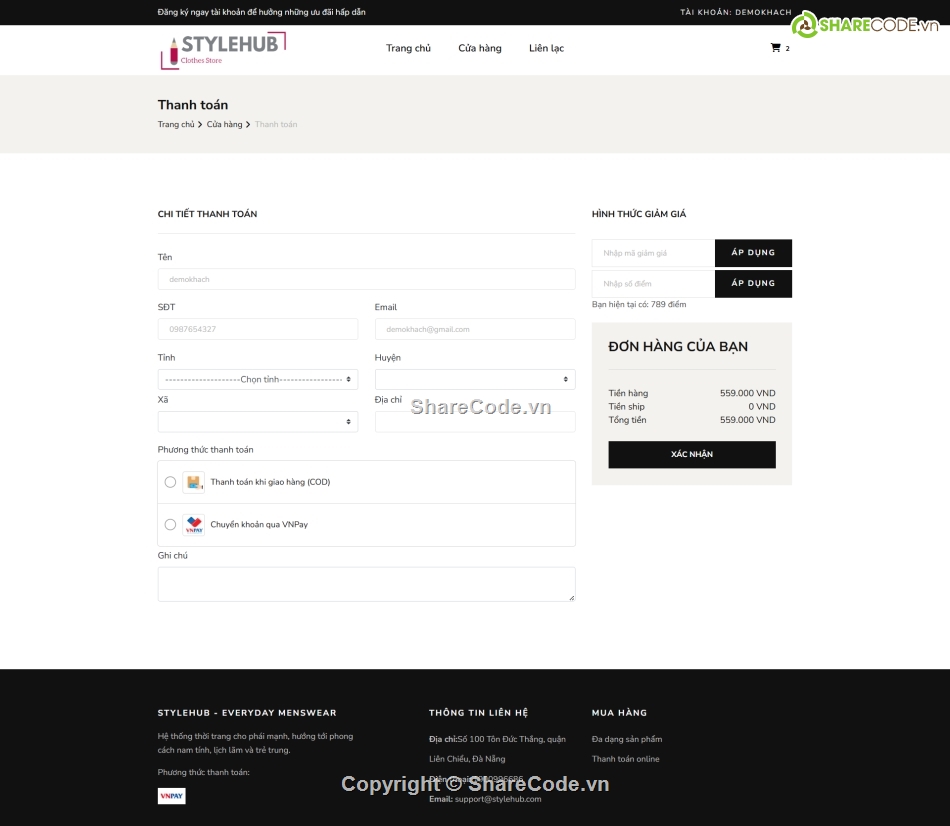Viewport: 950px width, 826px height.
Task: Go to Trang chủ in the navigation menu
Action: pos(408,48)
